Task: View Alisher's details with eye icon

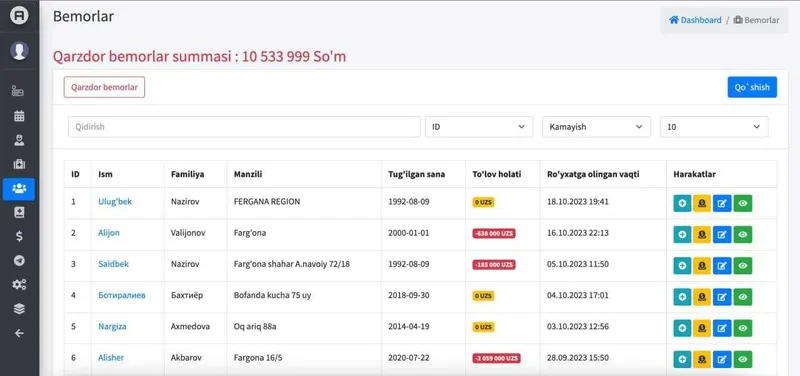Action: (743, 359)
